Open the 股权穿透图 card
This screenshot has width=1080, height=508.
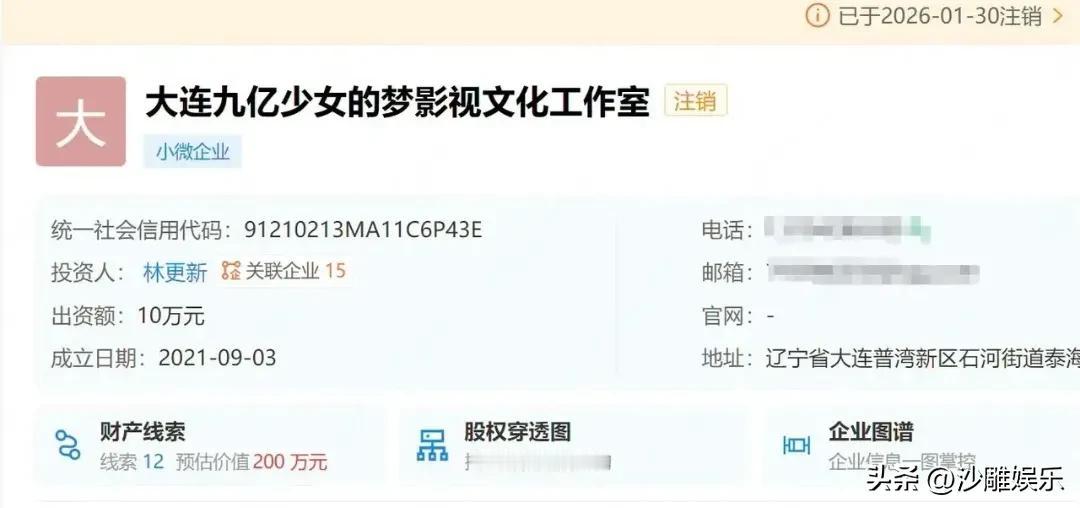point(573,445)
